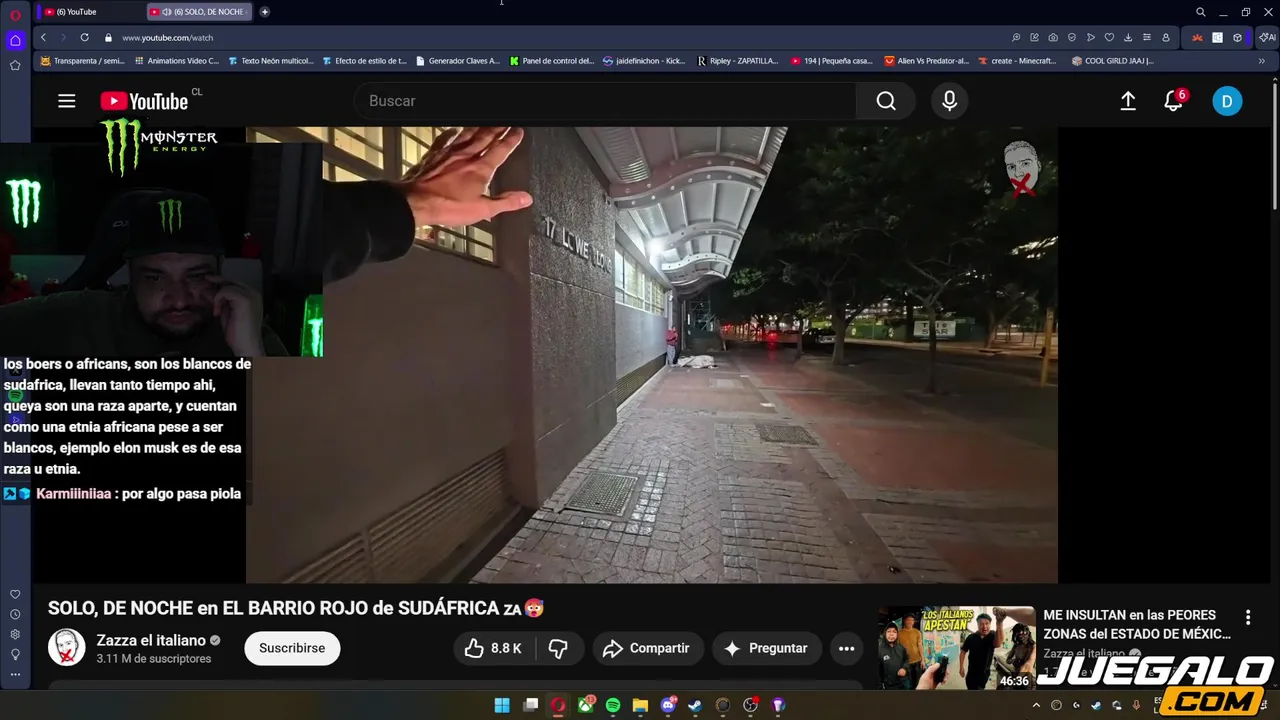Viewport: 1280px width, 720px height.
Task: Open sidebar heart pinboards icon
Action: coord(15,594)
